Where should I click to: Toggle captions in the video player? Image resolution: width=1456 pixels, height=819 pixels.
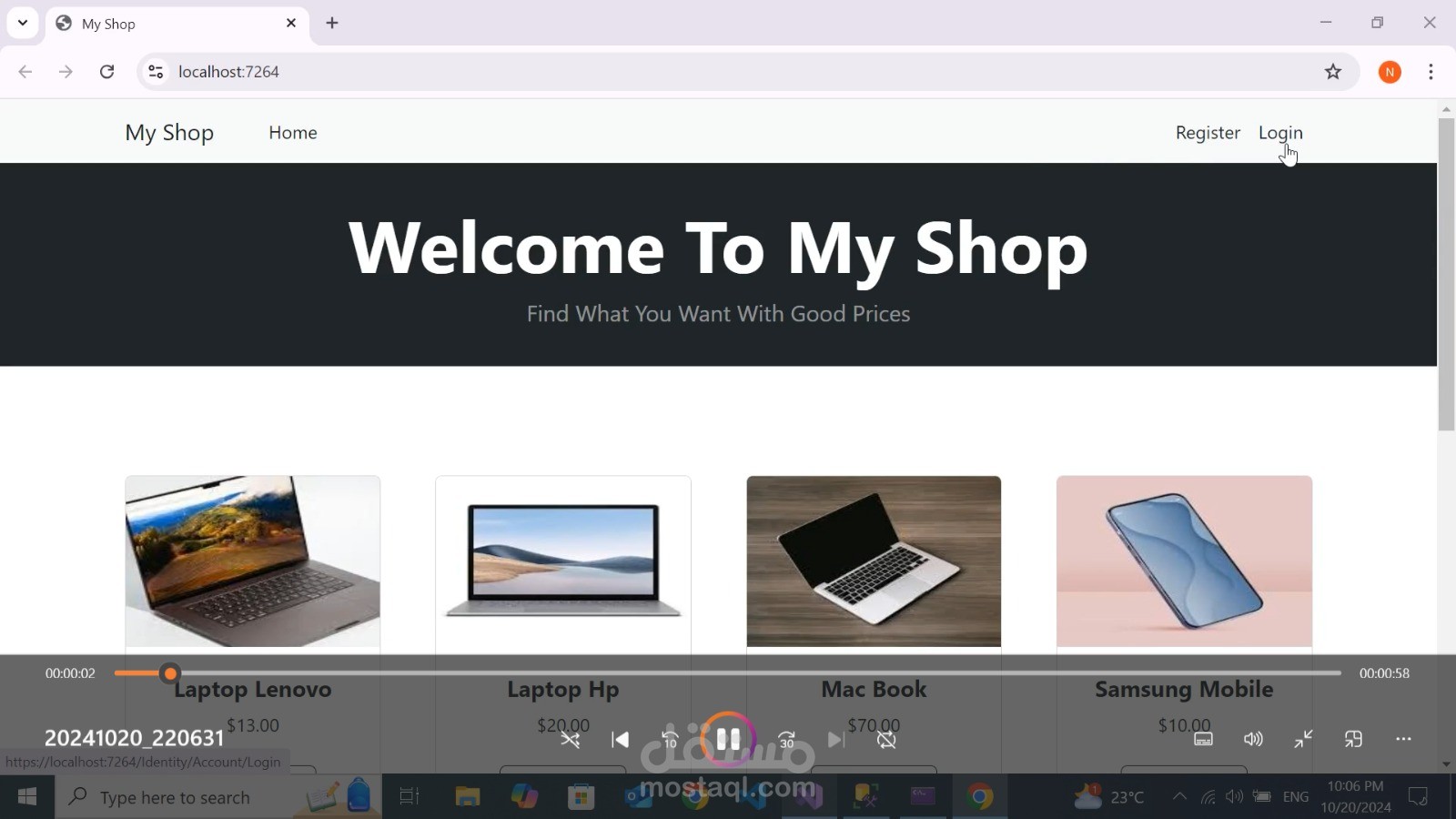click(1203, 739)
